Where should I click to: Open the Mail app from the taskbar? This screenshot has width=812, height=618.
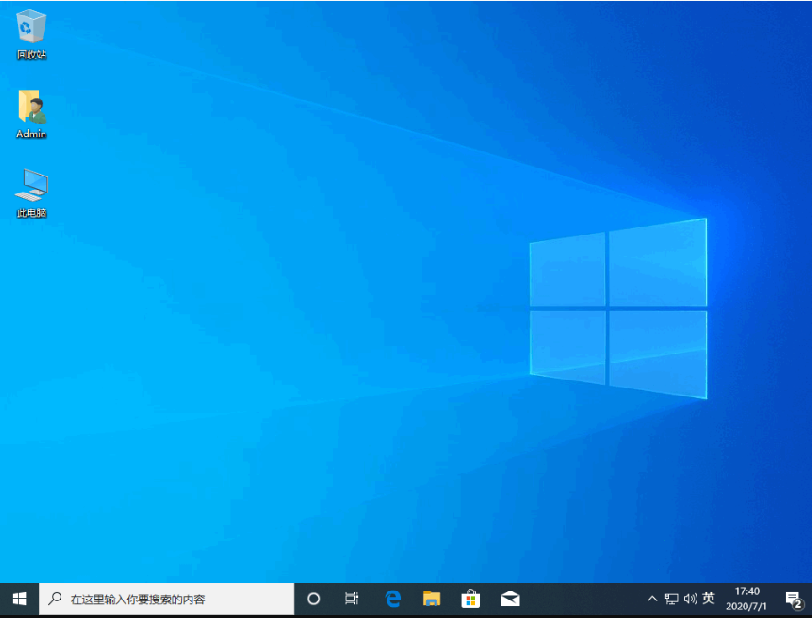[510, 599]
